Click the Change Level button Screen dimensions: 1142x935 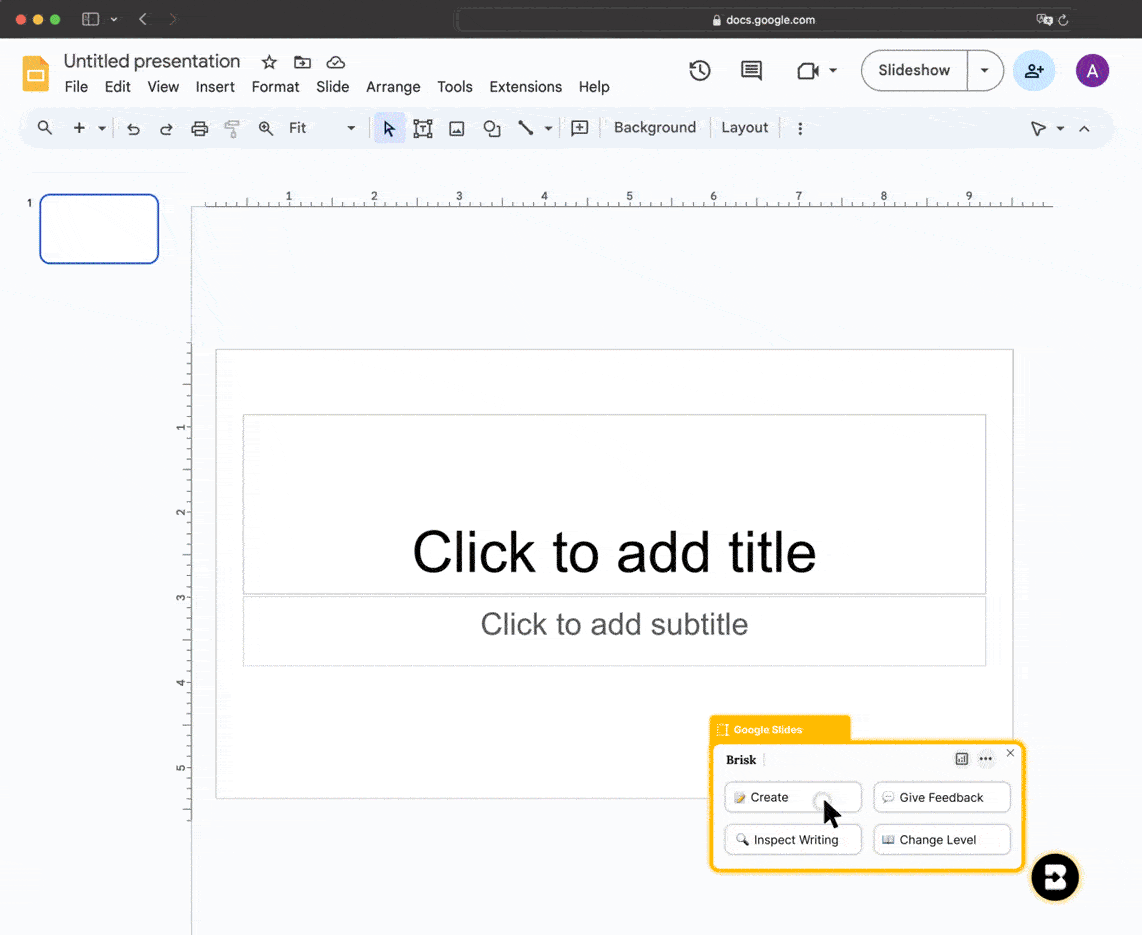(941, 840)
